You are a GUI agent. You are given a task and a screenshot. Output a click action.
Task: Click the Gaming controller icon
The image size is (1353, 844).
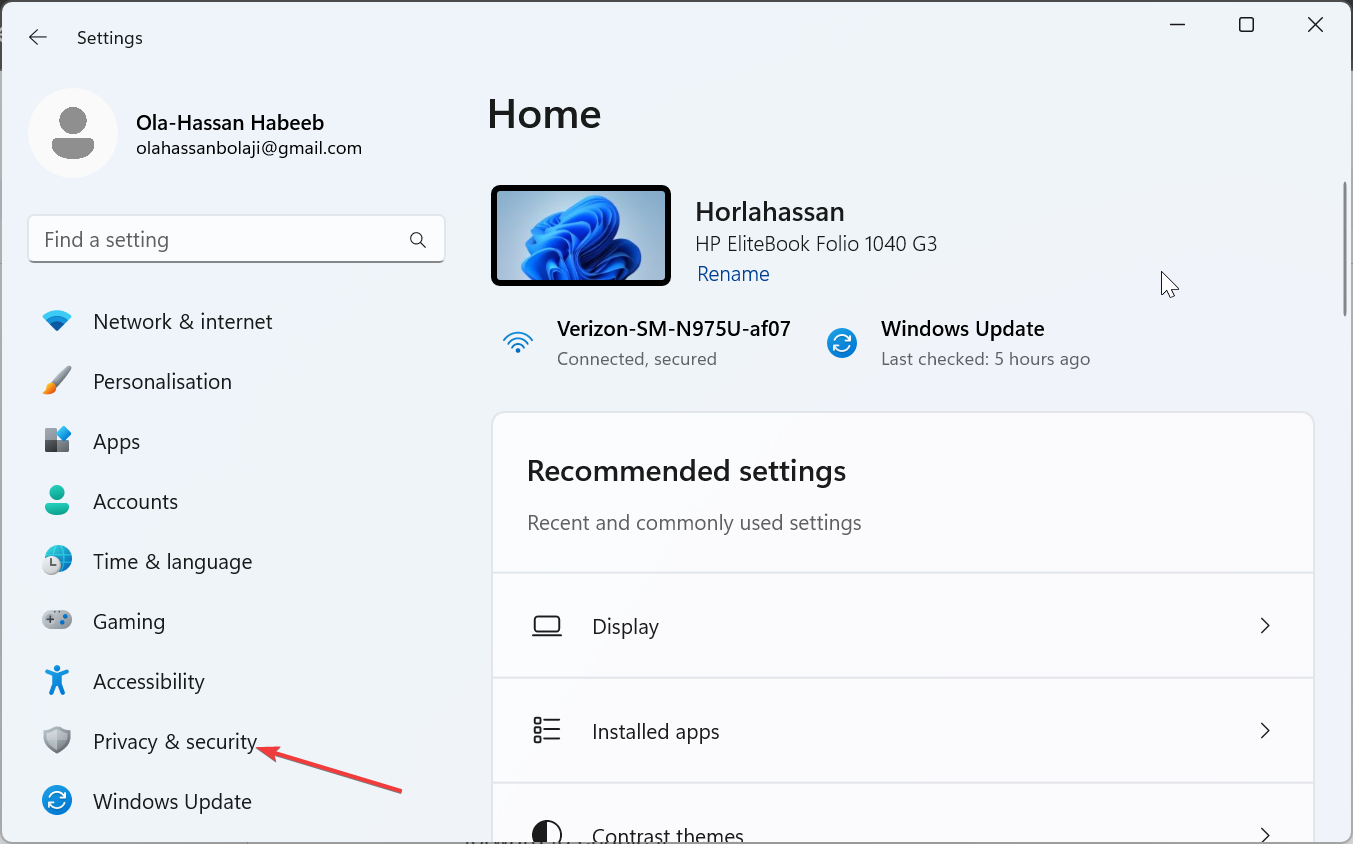(57, 621)
